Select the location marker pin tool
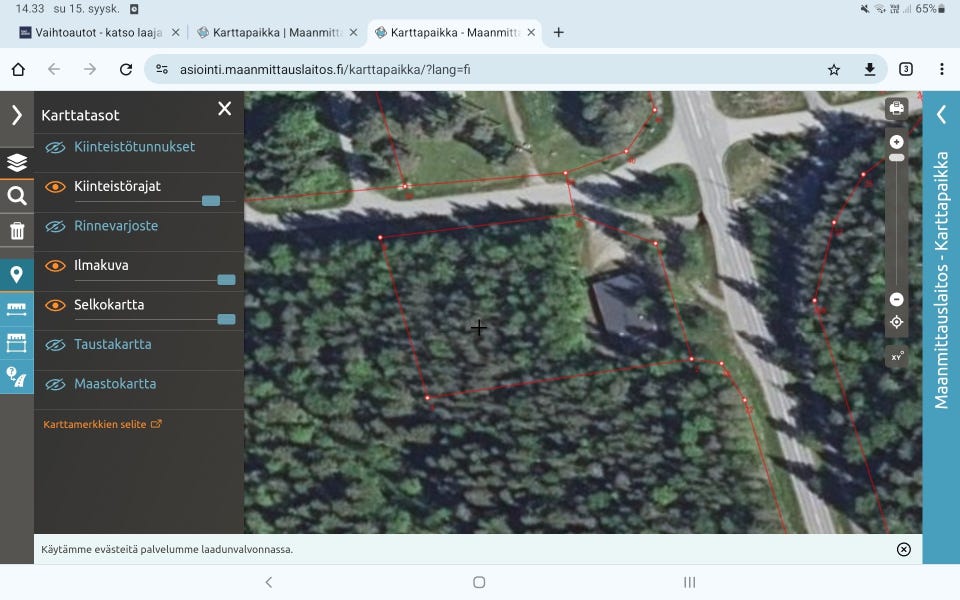 pyautogui.click(x=17, y=274)
